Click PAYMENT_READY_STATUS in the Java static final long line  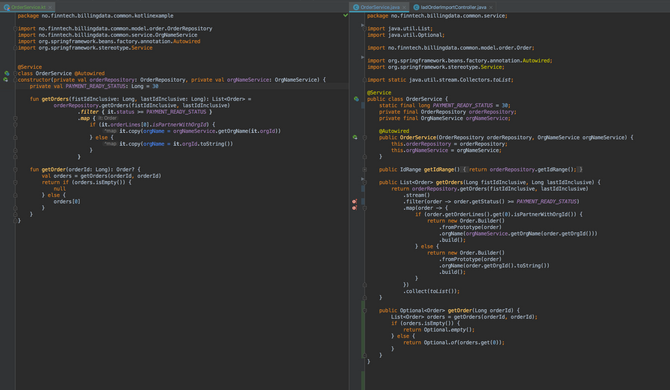click(463, 106)
